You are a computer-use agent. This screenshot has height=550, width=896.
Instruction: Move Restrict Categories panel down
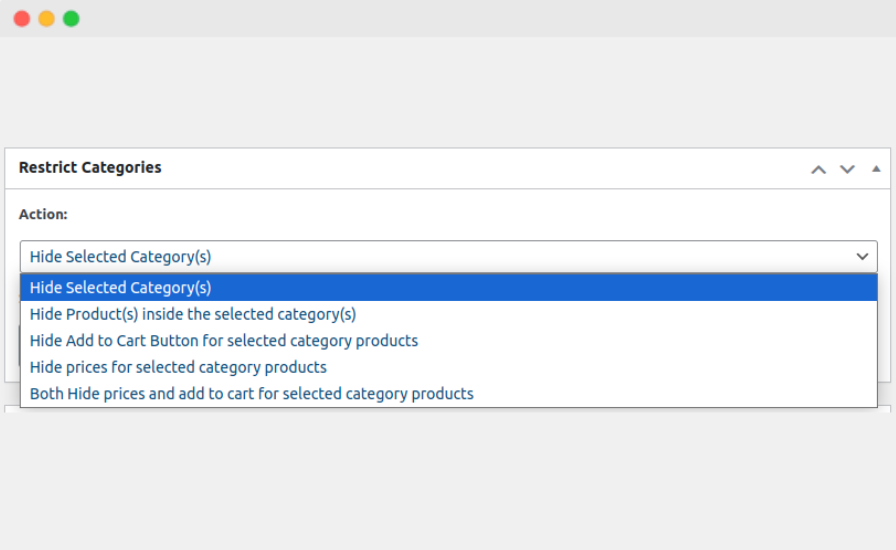point(847,169)
